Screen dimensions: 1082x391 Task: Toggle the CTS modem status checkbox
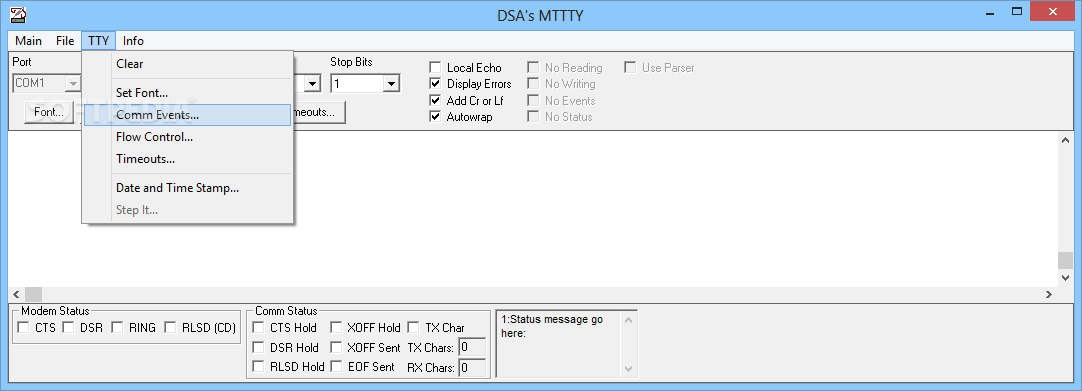[x=23, y=328]
